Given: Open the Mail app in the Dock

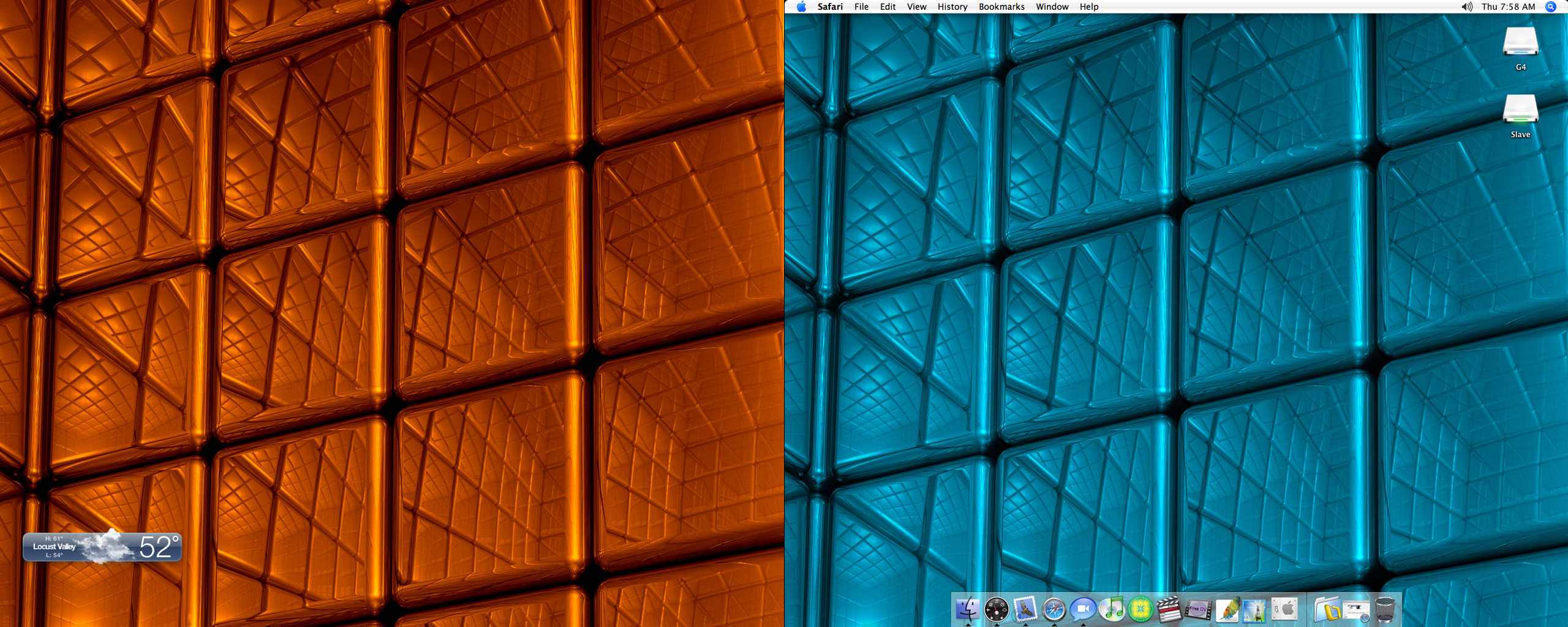Looking at the screenshot, I should click(1025, 609).
